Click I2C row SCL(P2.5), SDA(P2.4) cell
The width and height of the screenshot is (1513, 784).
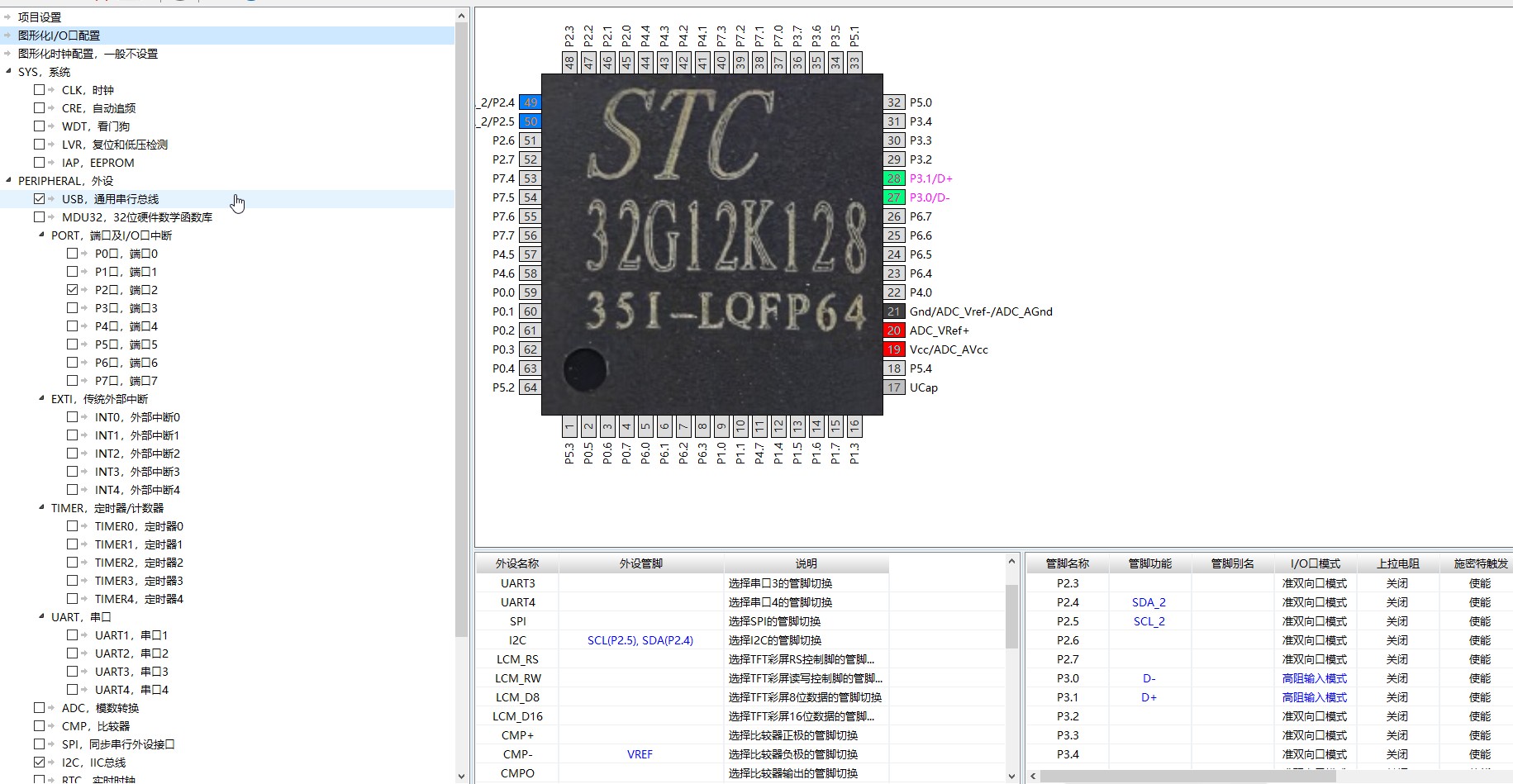pyautogui.click(x=640, y=640)
